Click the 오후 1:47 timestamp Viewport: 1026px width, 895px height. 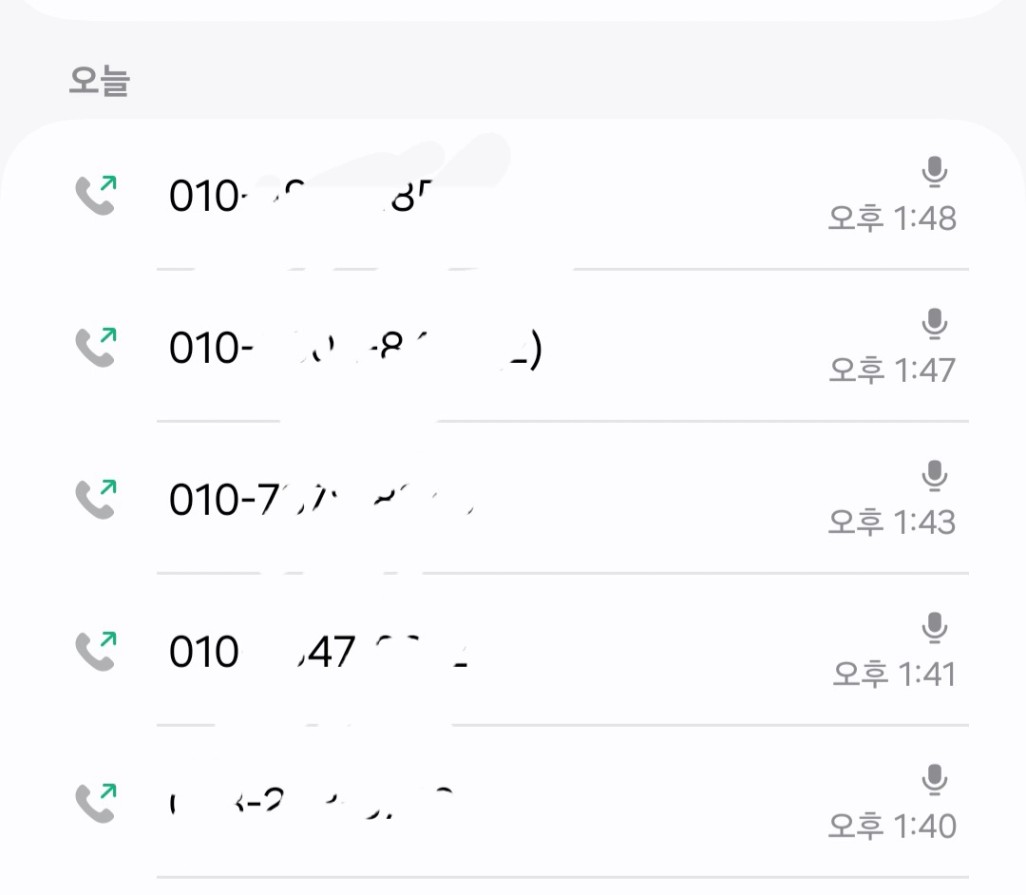[892, 370]
